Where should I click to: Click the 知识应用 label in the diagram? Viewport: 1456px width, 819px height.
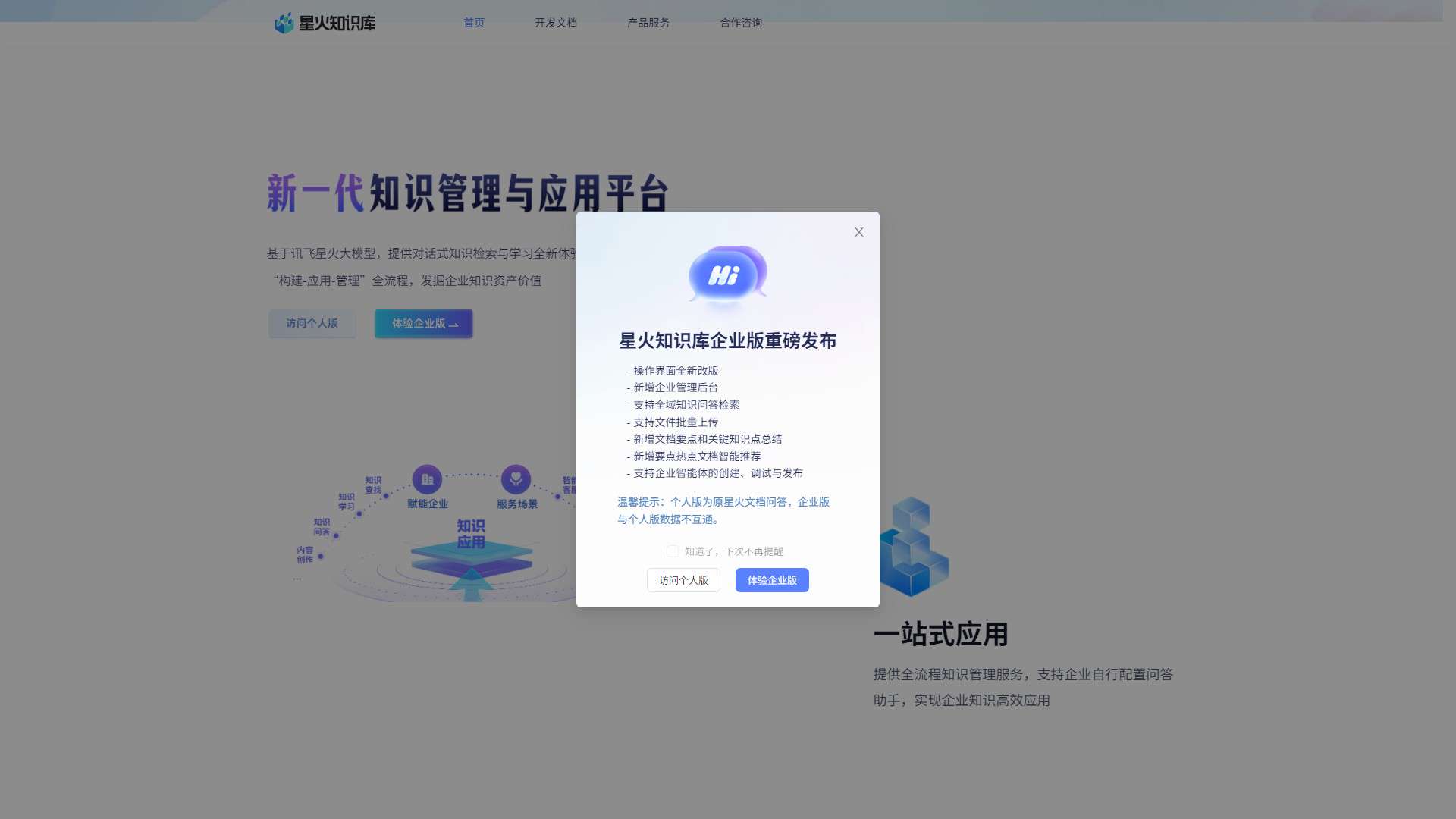click(471, 534)
